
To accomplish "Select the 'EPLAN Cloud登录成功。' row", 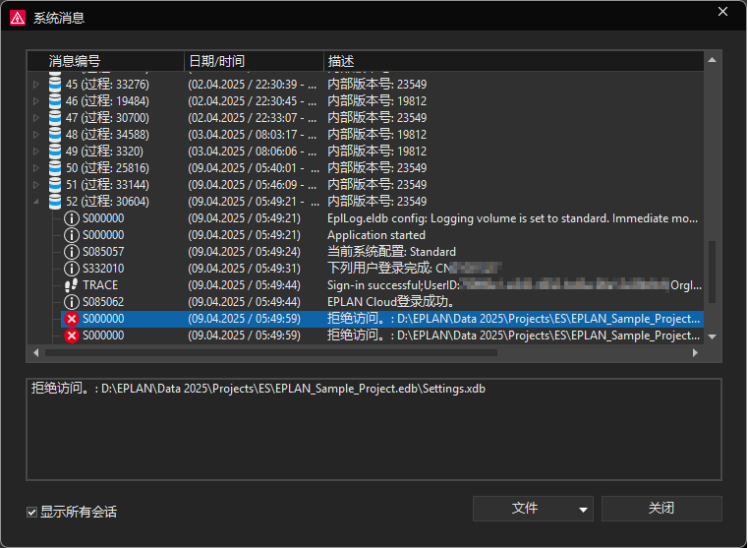I will click(382, 302).
